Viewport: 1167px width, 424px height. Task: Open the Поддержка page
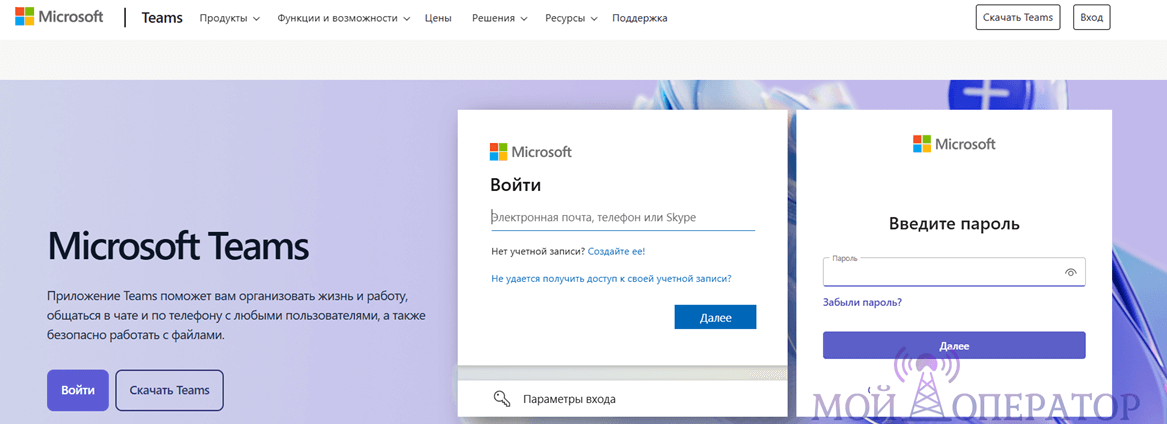pos(639,18)
